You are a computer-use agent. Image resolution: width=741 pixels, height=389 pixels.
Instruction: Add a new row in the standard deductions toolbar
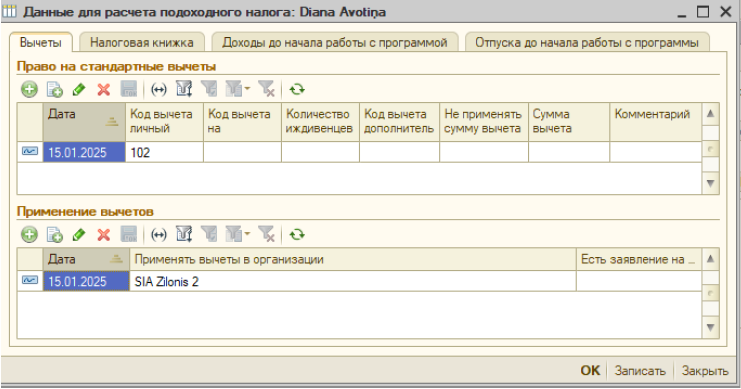[x=29, y=89]
